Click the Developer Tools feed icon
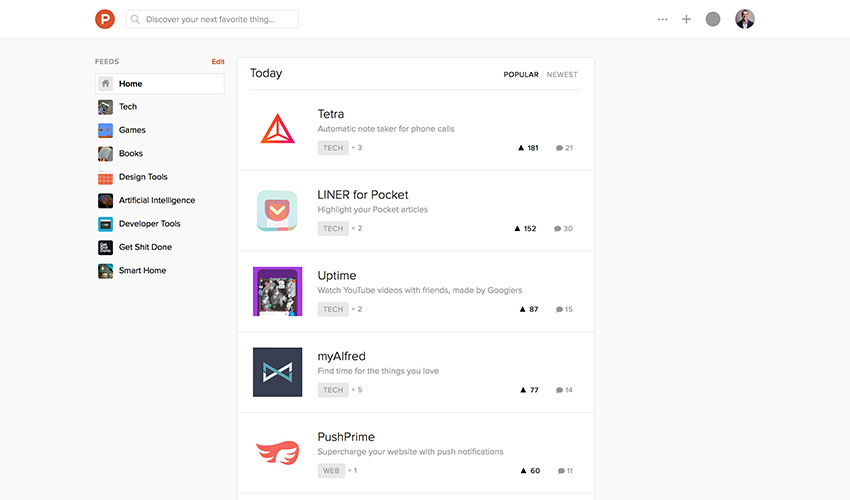The height and width of the screenshot is (500, 850). tap(105, 224)
